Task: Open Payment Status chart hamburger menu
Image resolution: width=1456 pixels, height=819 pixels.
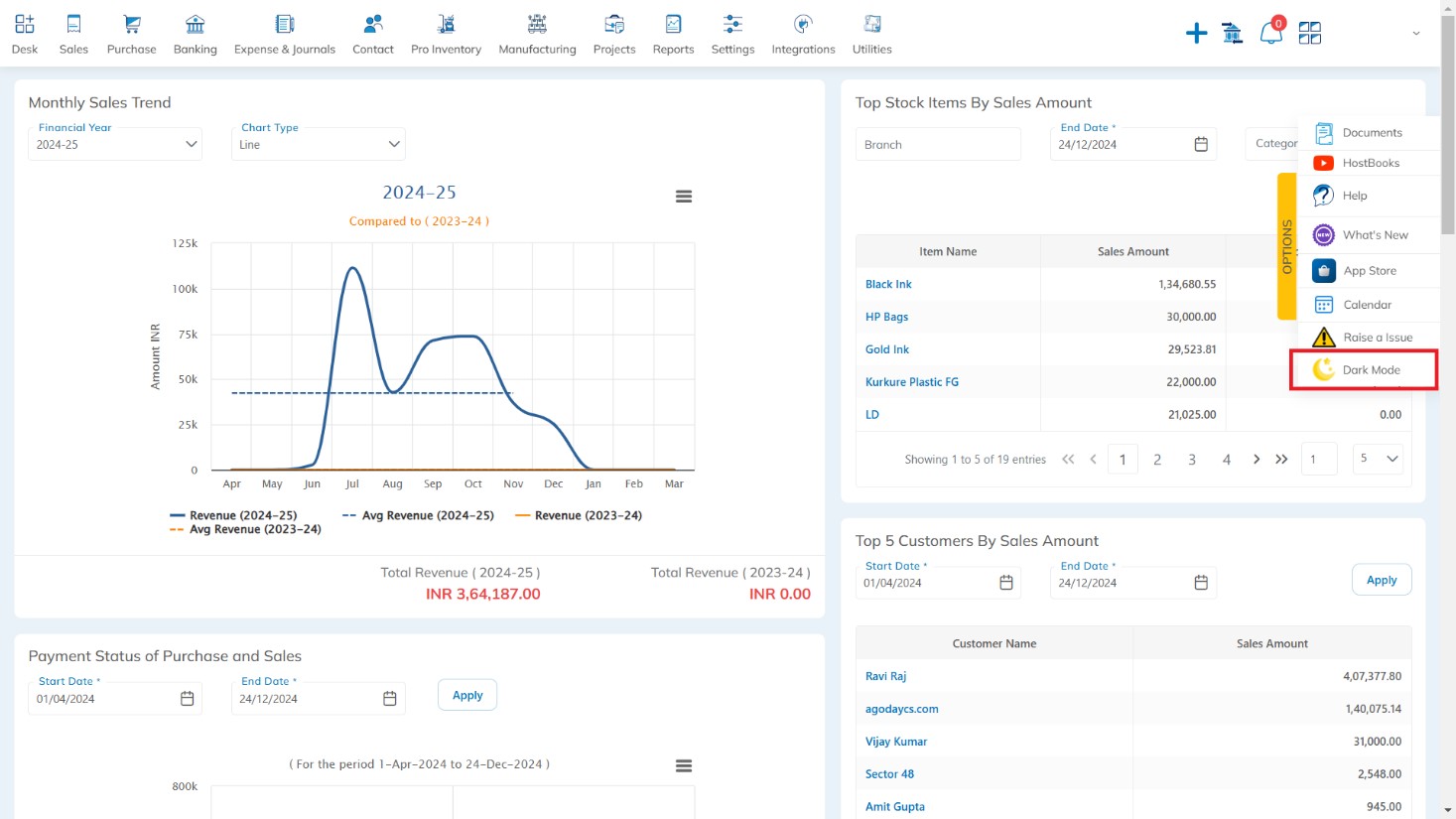Action: (x=684, y=766)
